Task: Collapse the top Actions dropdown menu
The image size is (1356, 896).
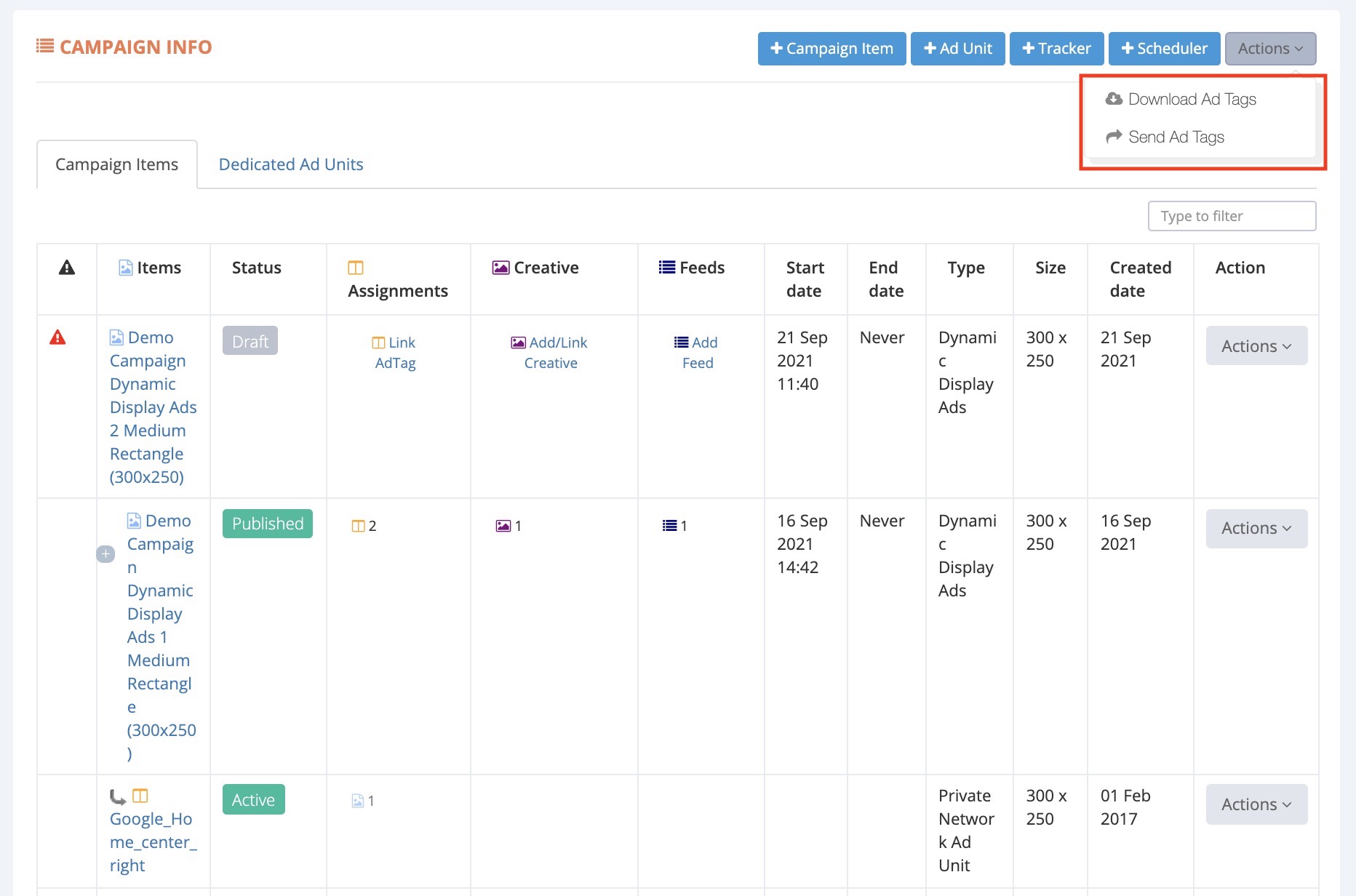Action: [x=1270, y=49]
